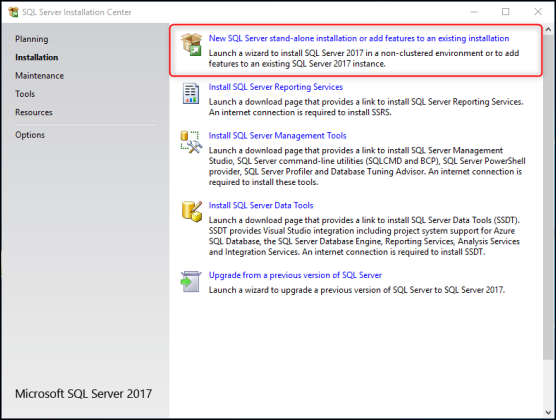Close the SQL Server Installation Center window
The height and width of the screenshot is (420, 556).
click(x=538, y=12)
